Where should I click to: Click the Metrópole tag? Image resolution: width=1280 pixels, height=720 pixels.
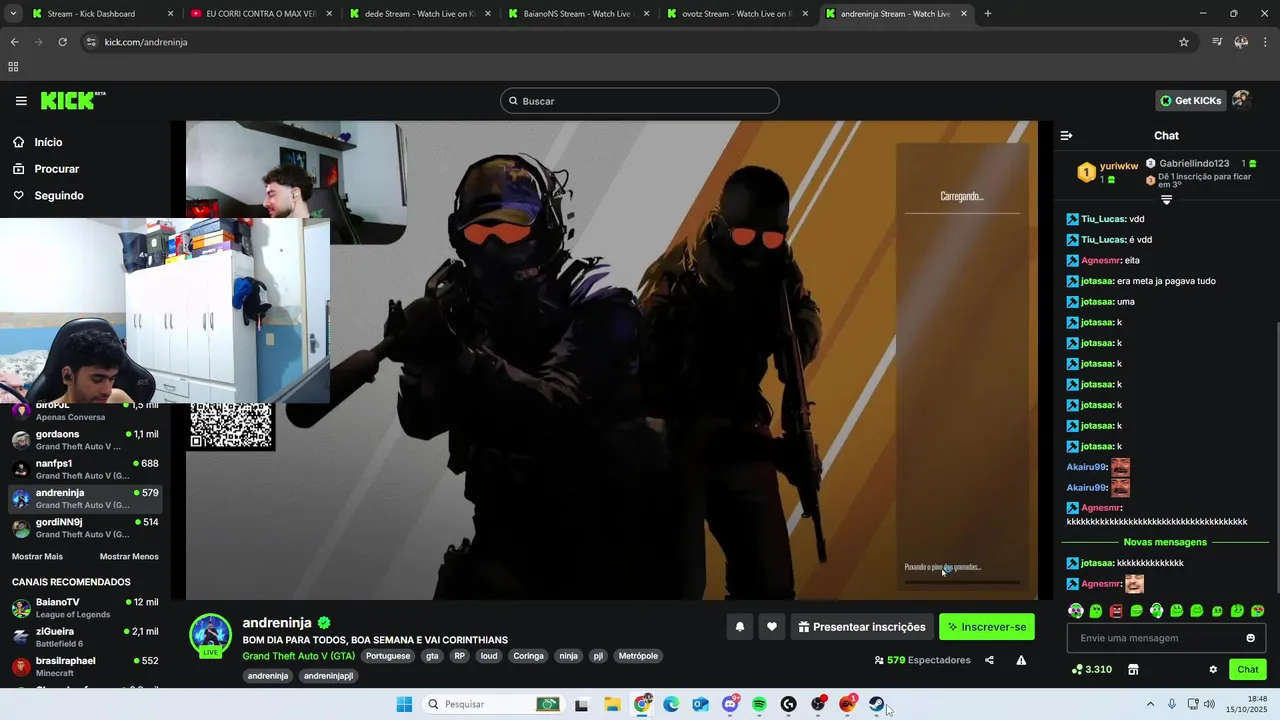638,656
